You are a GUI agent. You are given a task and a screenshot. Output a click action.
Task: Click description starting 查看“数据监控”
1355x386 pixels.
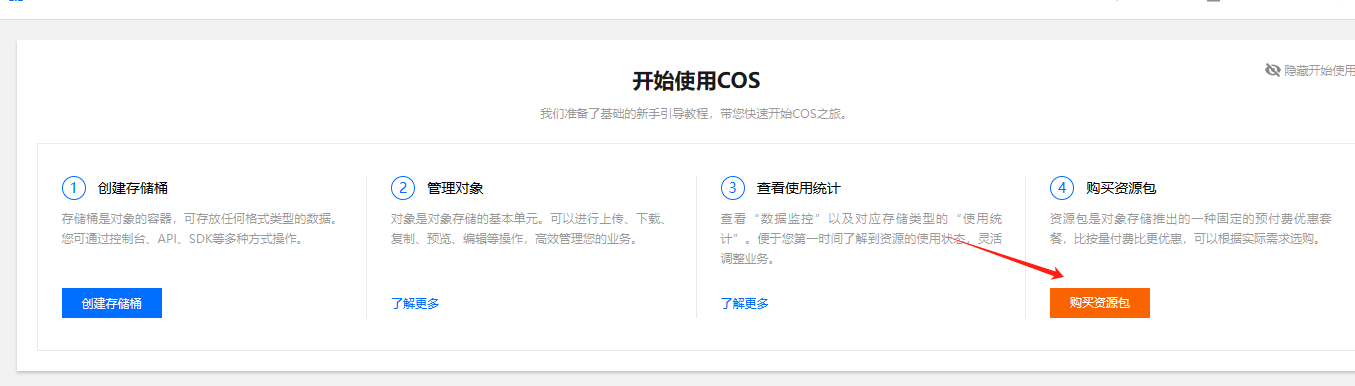[x=860, y=238]
